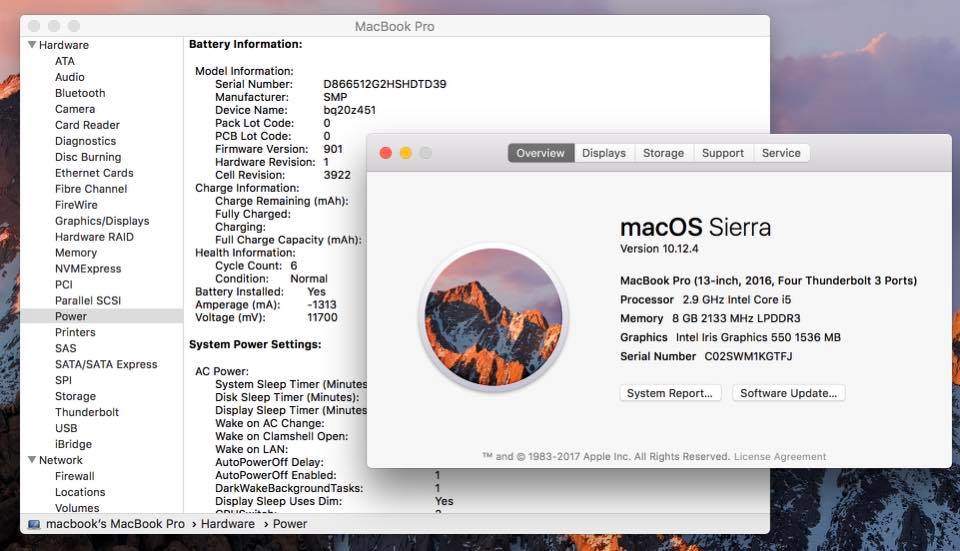Image resolution: width=960 pixels, height=551 pixels.
Task: Click the serial number C02SWM1KGTFJ
Action: pos(748,356)
